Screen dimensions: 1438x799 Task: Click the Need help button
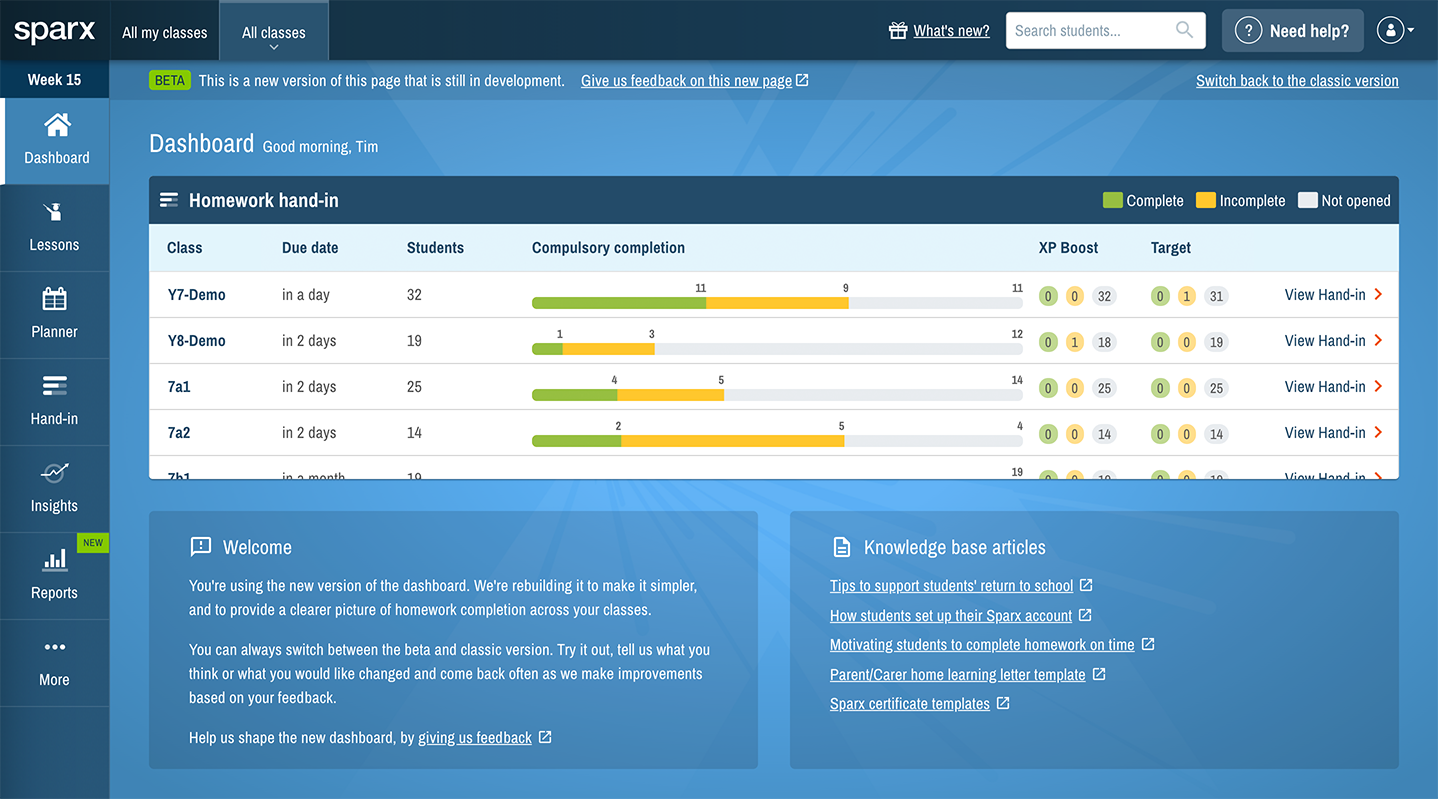pyautogui.click(x=1292, y=31)
